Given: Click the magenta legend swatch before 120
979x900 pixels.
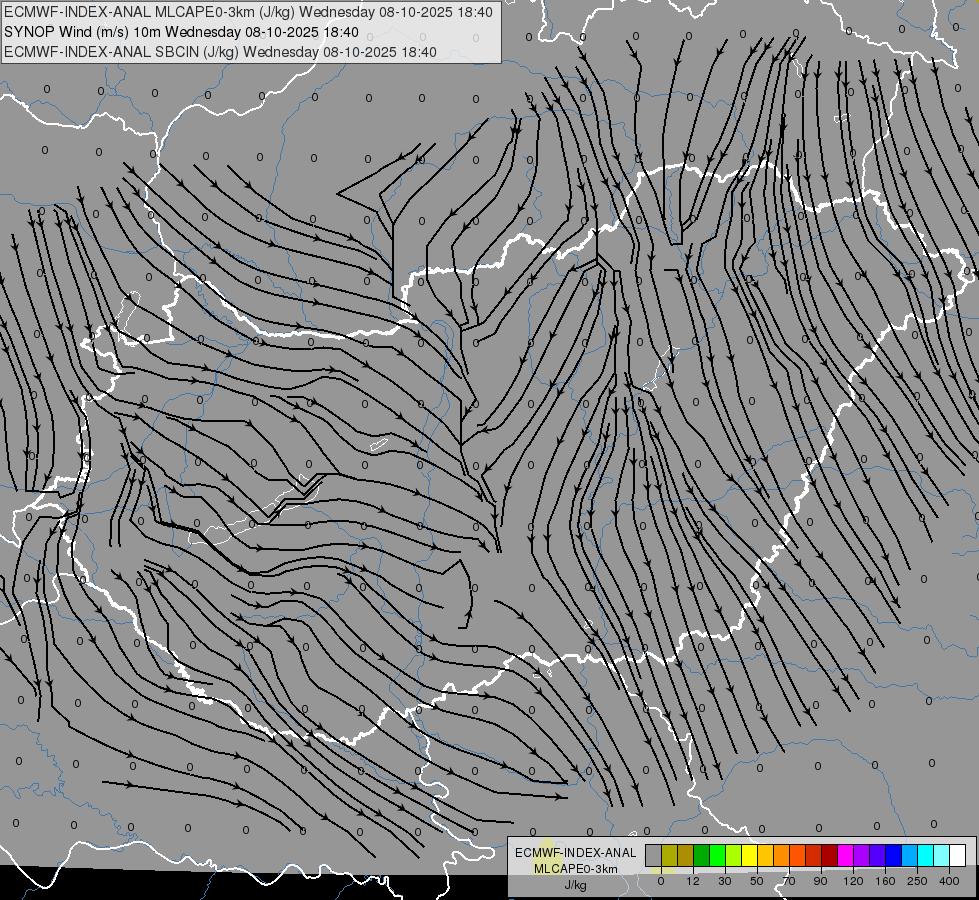Looking at the screenshot, I should tap(846, 856).
